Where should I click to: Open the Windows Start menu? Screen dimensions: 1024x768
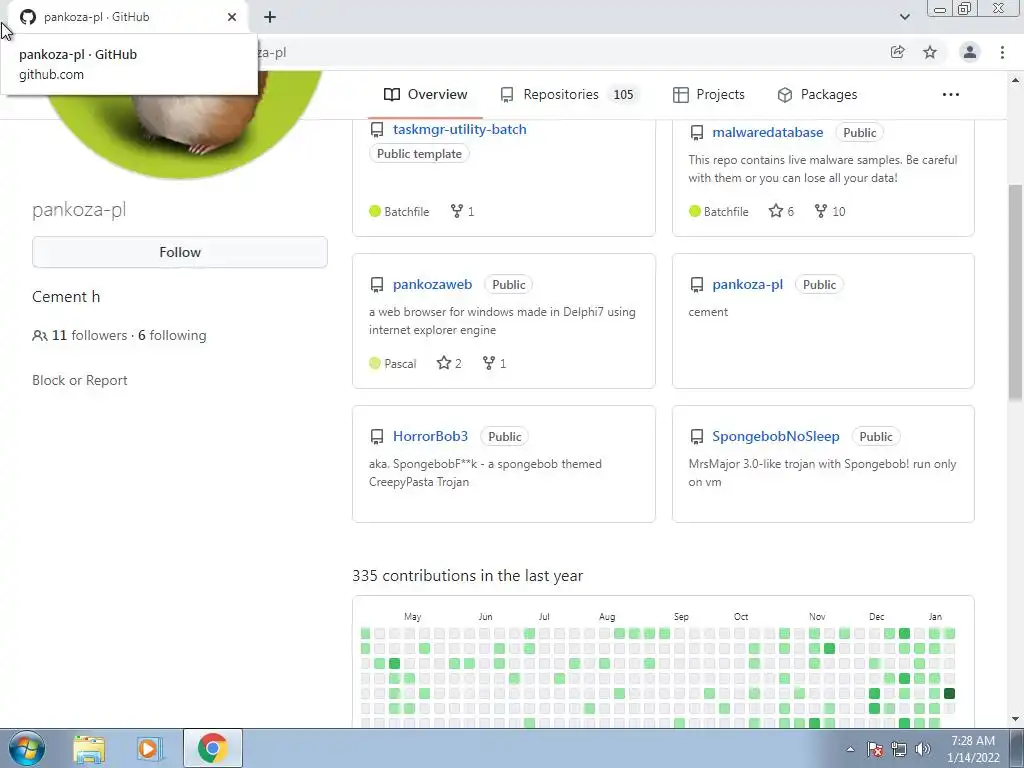coord(27,748)
